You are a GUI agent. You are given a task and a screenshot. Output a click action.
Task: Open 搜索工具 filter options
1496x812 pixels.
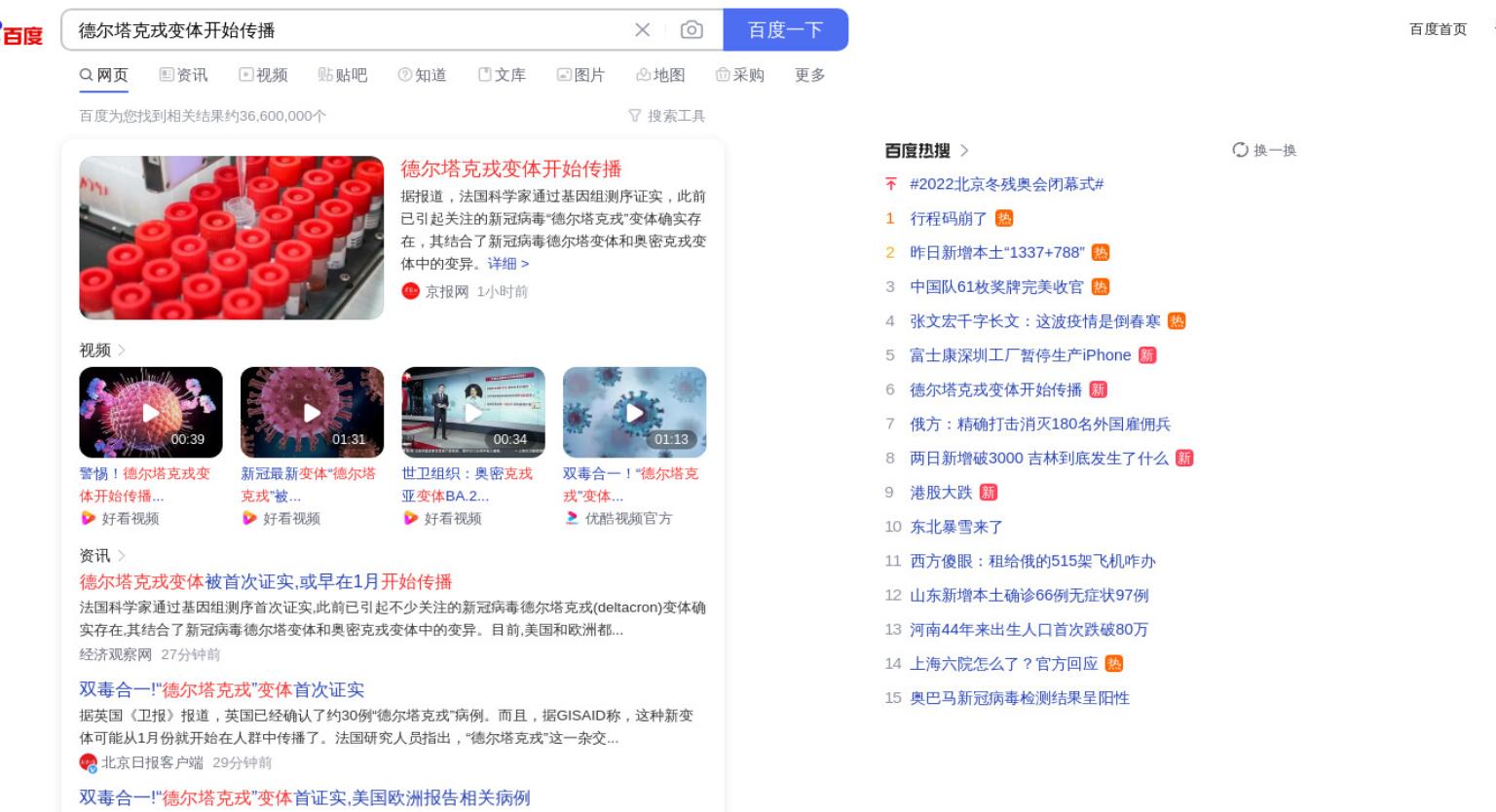pyautogui.click(x=667, y=116)
